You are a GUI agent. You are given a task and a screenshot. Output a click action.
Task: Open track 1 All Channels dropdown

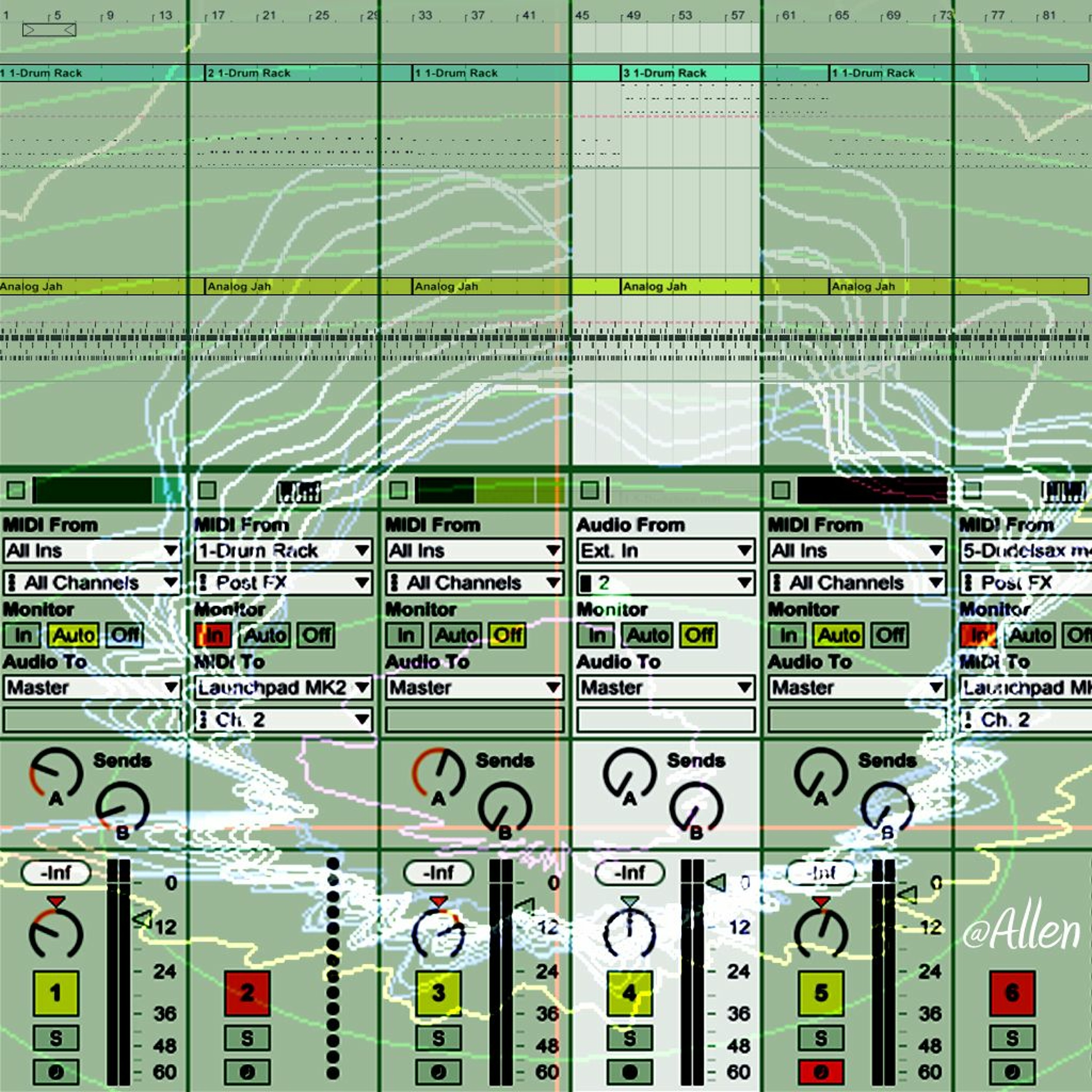click(92, 583)
